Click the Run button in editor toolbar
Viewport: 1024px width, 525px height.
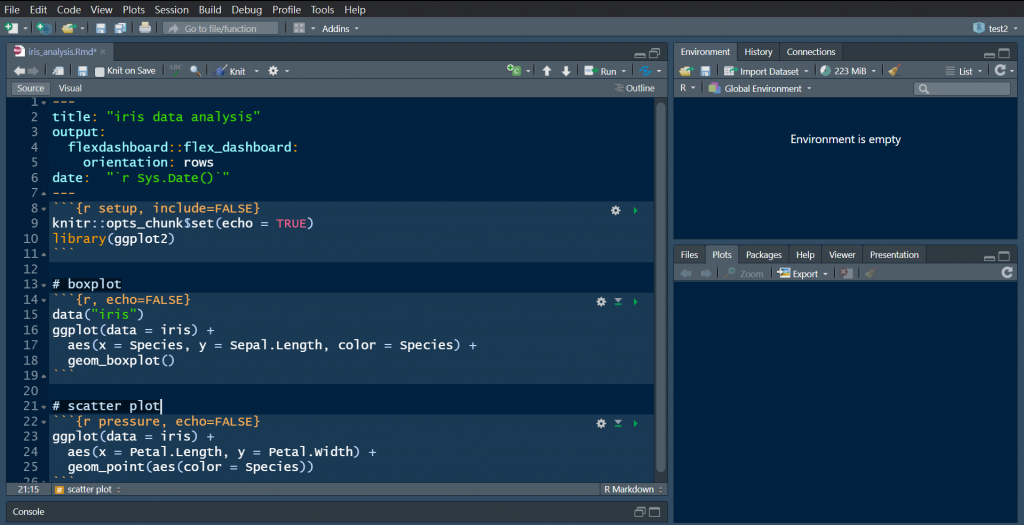(x=600, y=71)
